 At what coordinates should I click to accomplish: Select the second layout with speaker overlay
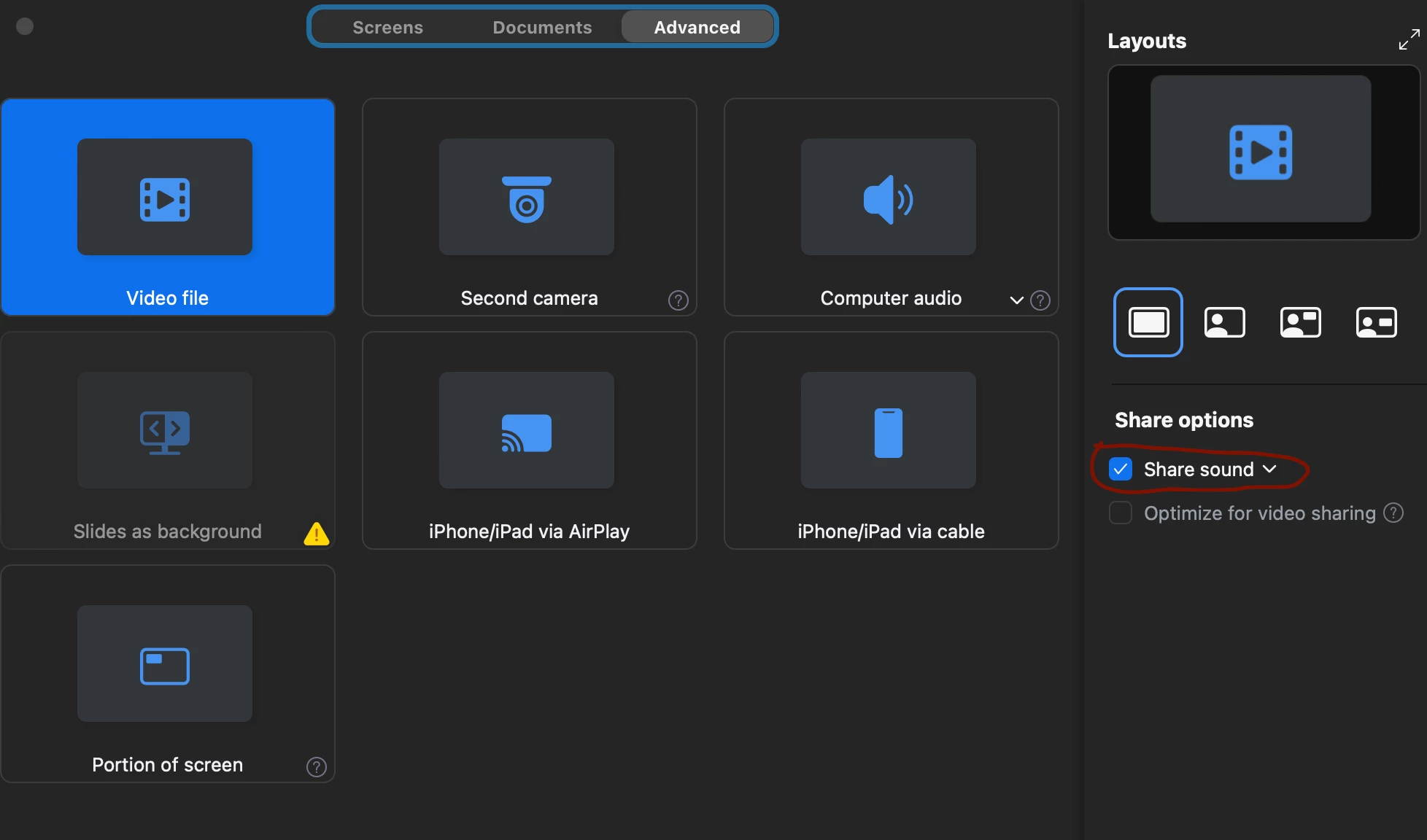[x=1224, y=322]
